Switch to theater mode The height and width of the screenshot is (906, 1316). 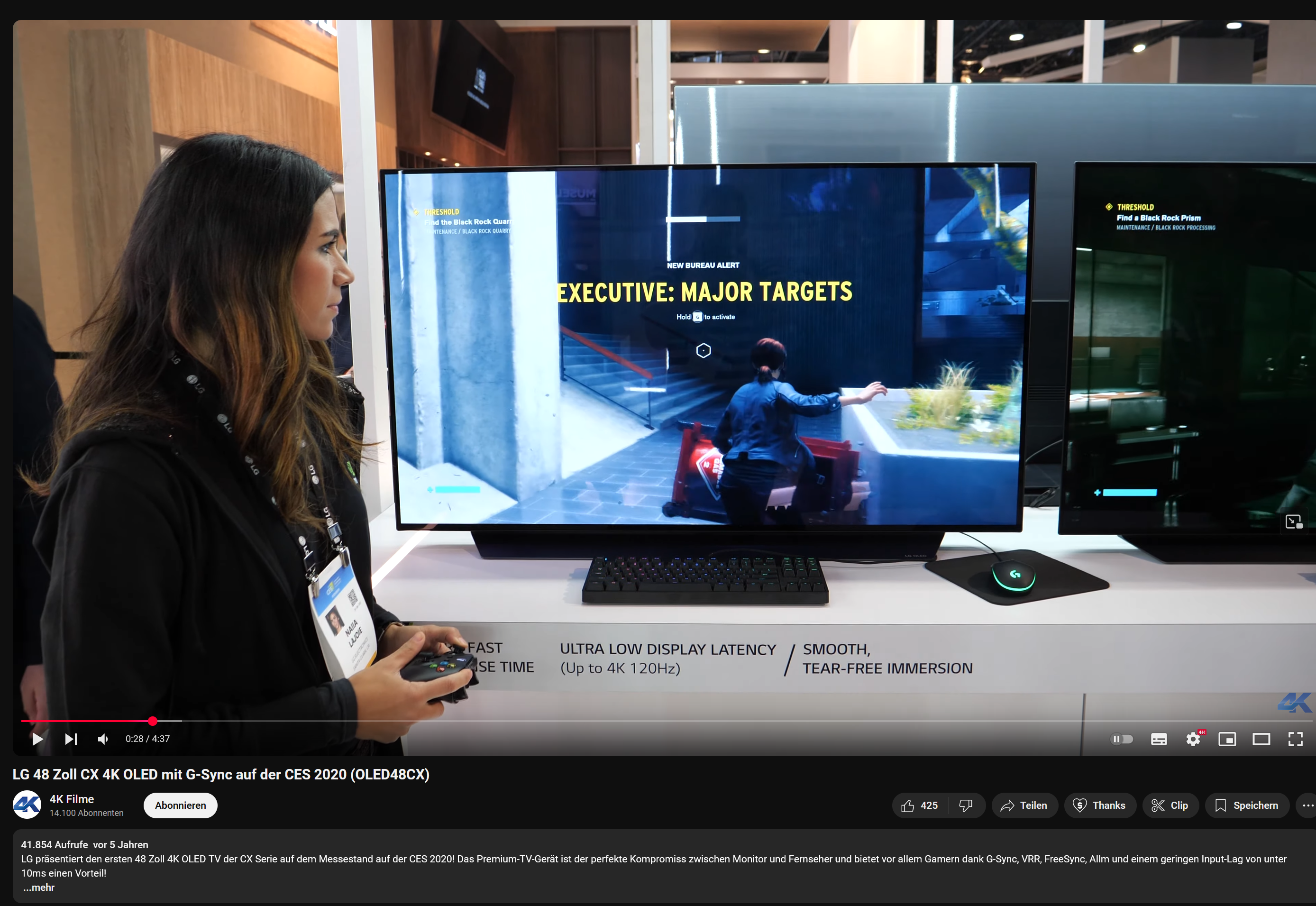tap(1261, 739)
